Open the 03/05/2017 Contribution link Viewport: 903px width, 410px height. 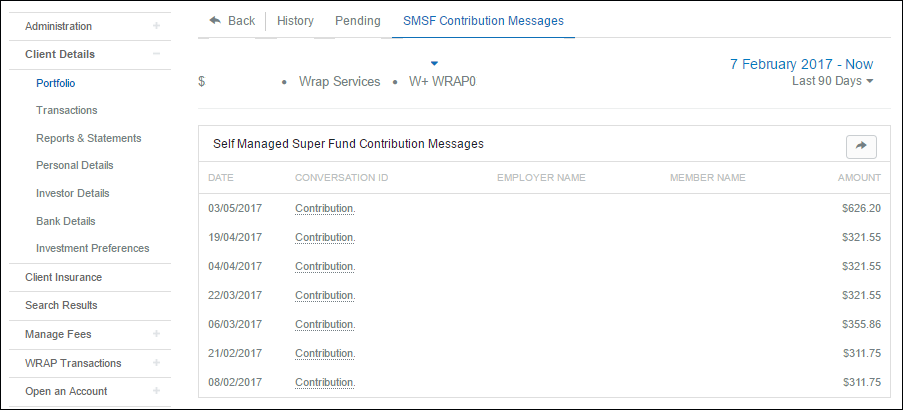pos(325,209)
